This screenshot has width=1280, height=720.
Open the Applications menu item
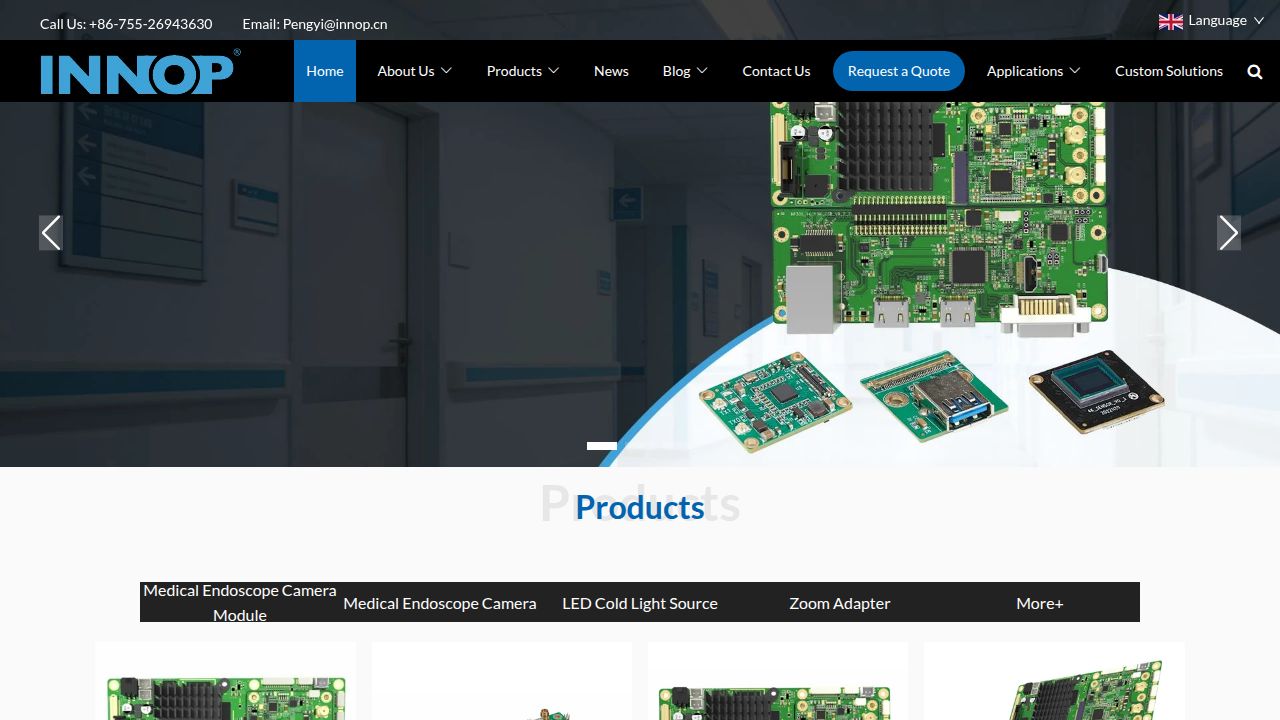click(1025, 71)
